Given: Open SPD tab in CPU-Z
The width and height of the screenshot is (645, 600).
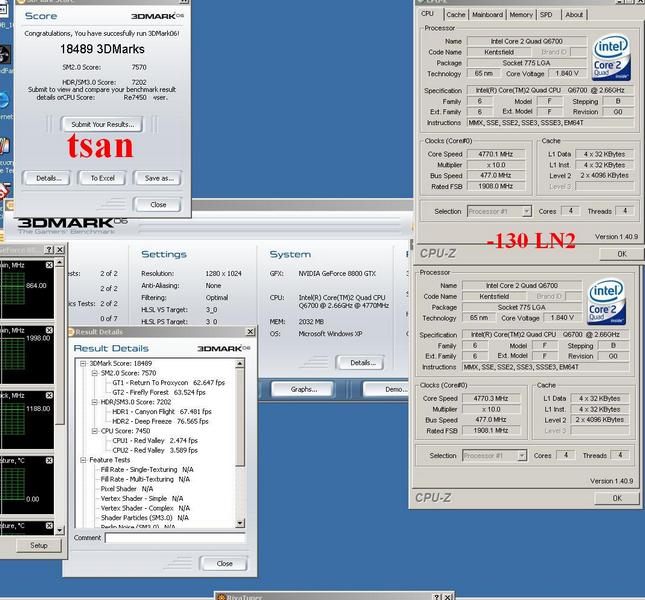Looking at the screenshot, I should tap(546, 14).
